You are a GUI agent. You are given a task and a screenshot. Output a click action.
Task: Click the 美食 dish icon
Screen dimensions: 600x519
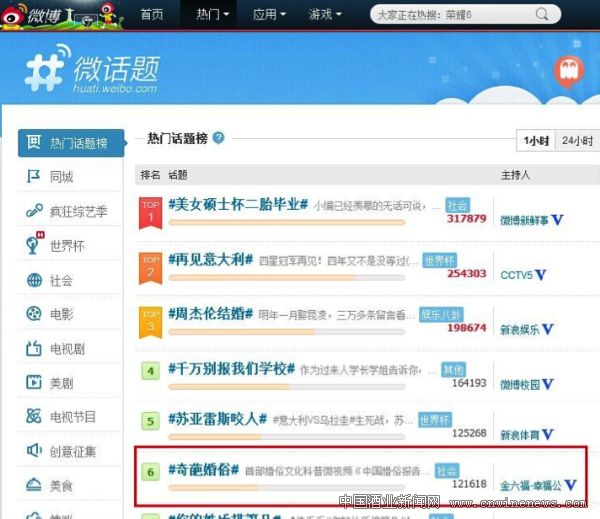[34, 485]
